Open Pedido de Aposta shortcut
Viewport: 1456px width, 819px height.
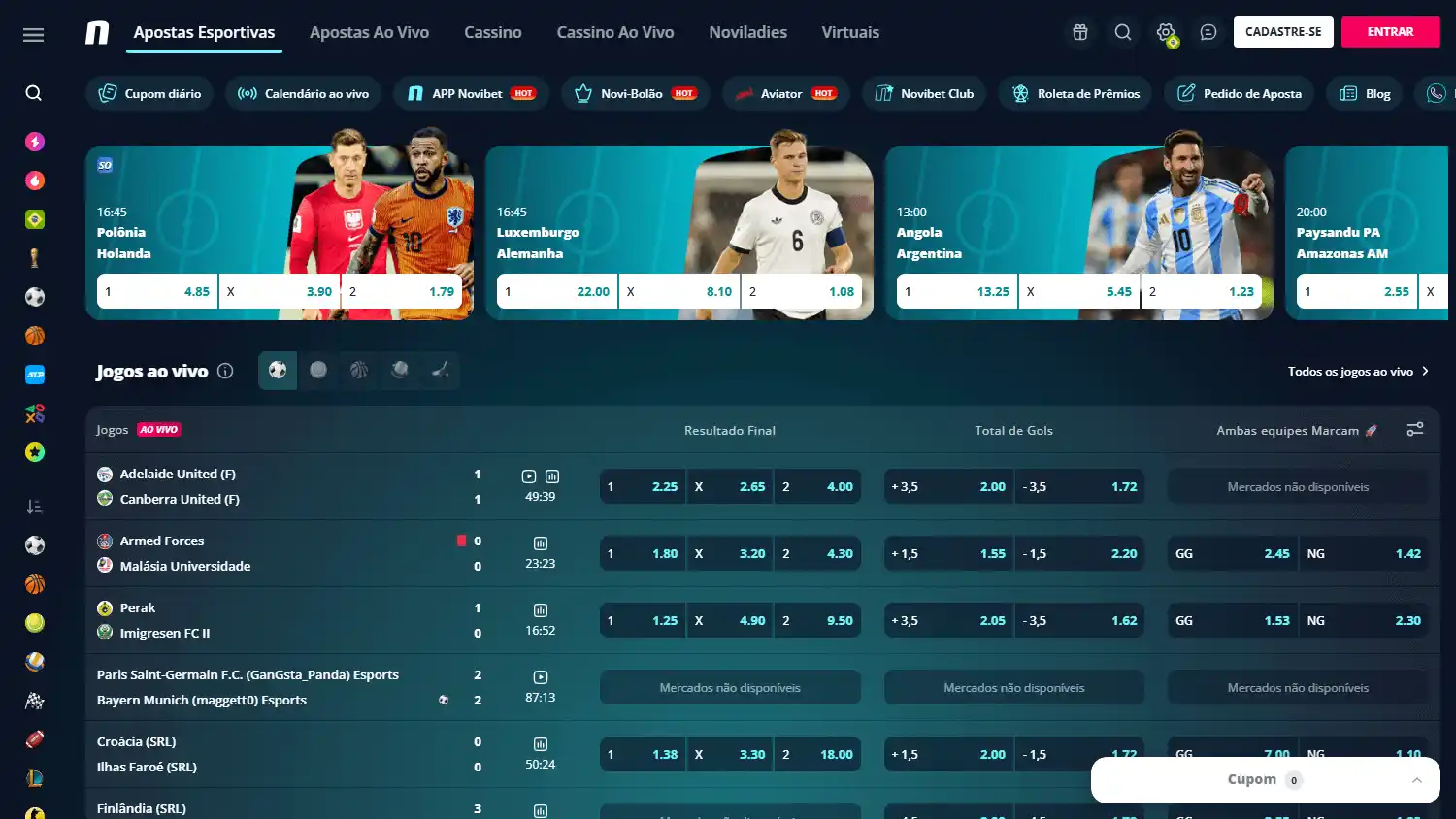coord(1239,94)
